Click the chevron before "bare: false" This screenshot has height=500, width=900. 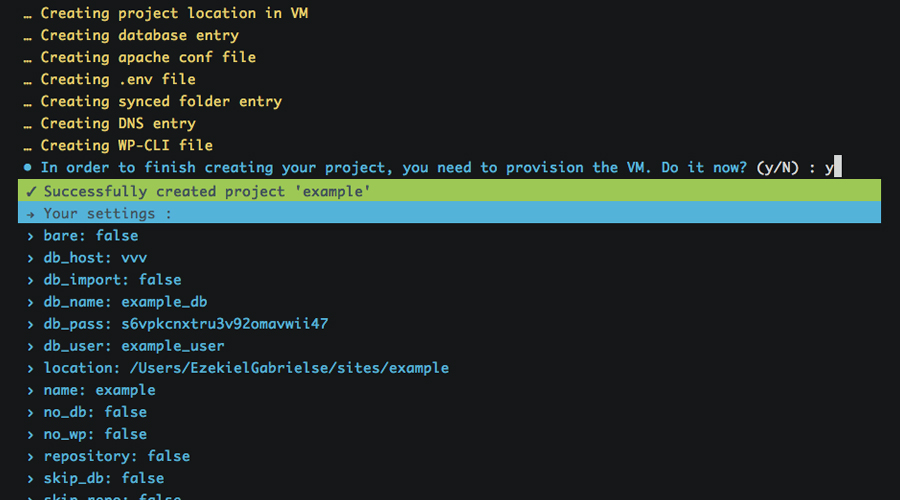click(30, 236)
